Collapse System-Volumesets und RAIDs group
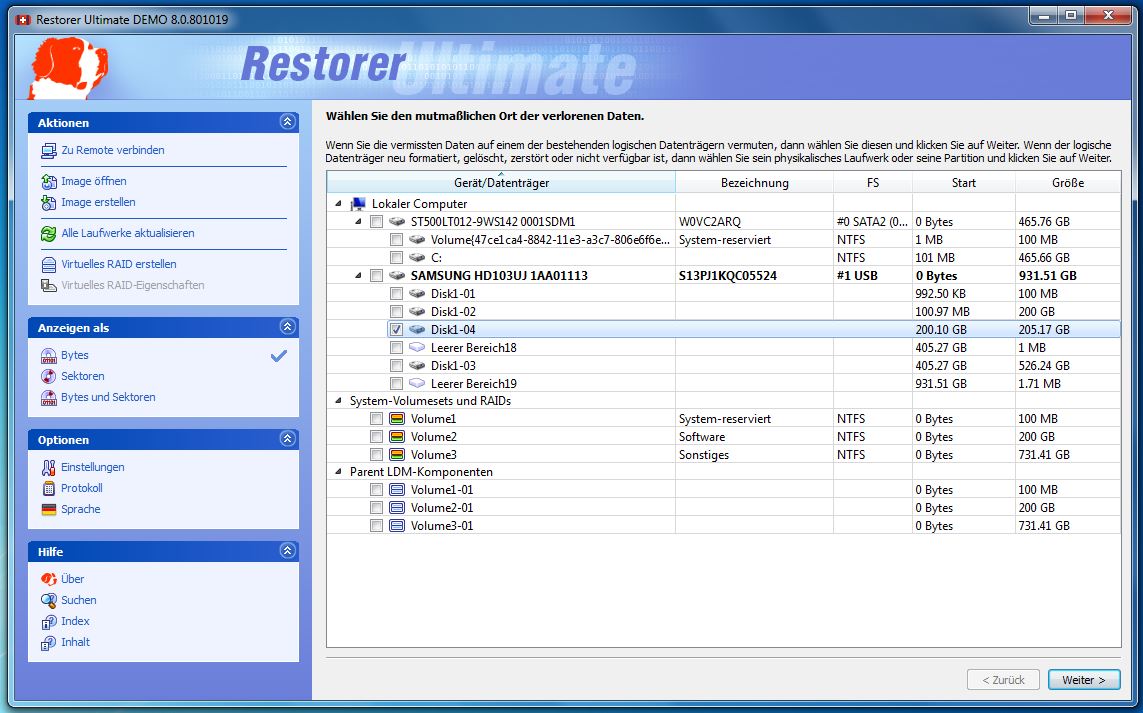The height and width of the screenshot is (713, 1143). tap(338, 401)
